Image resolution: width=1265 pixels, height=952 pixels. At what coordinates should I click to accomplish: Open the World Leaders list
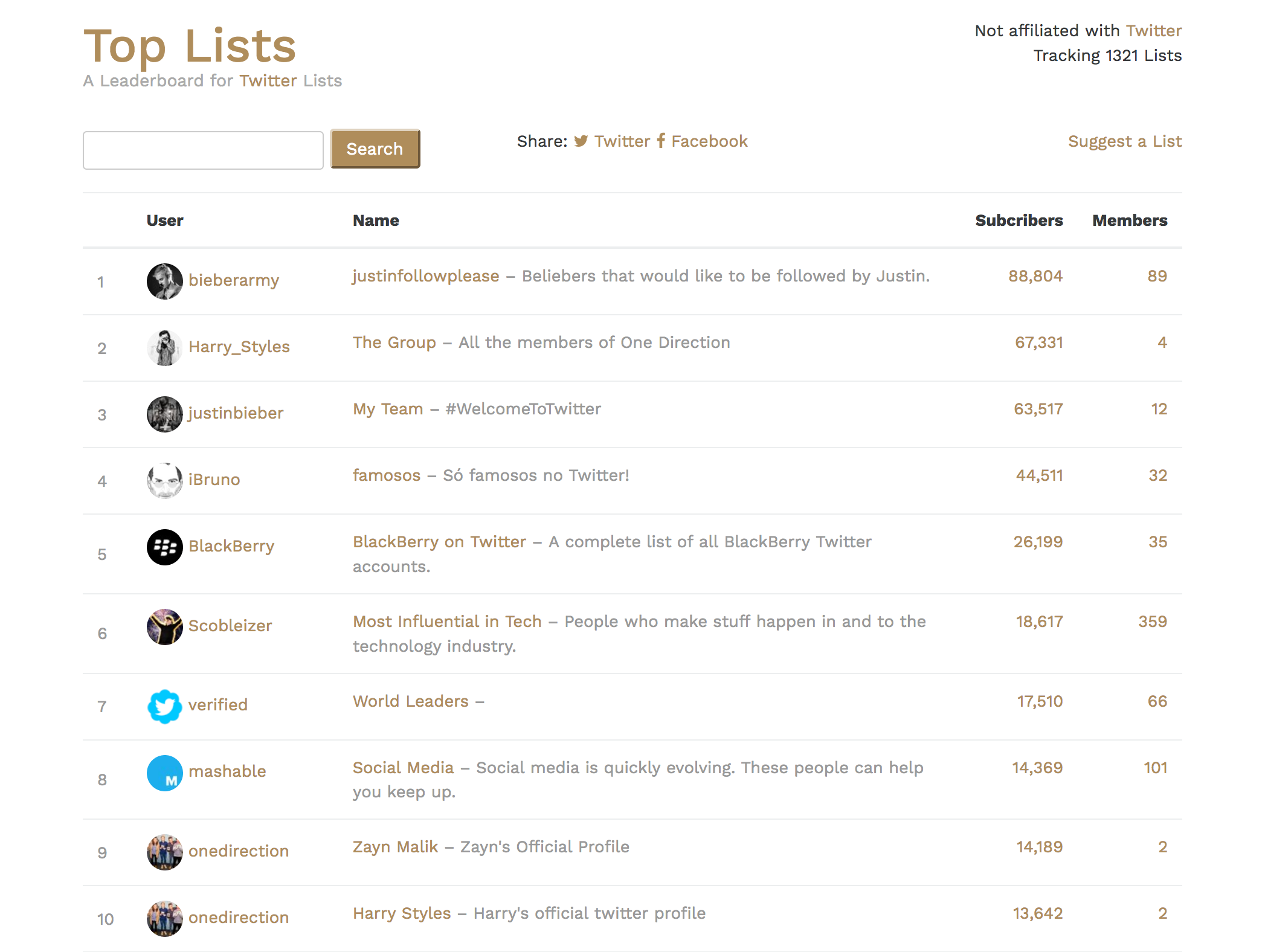[x=411, y=701]
